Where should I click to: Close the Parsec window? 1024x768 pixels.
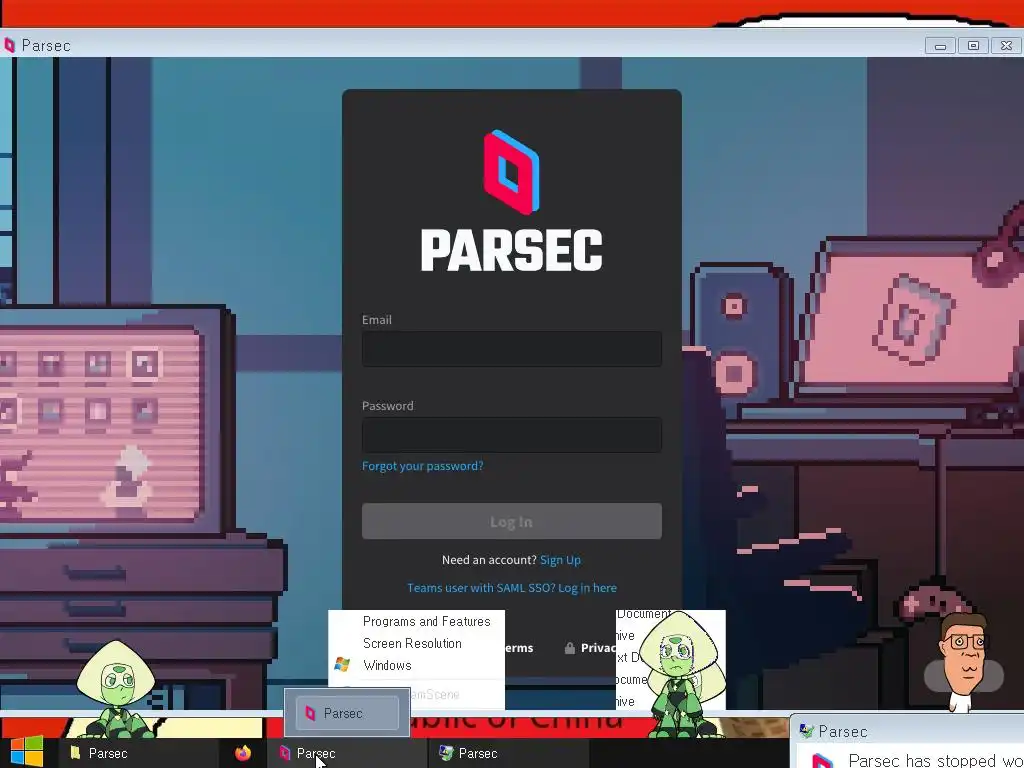click(1006, 46)
